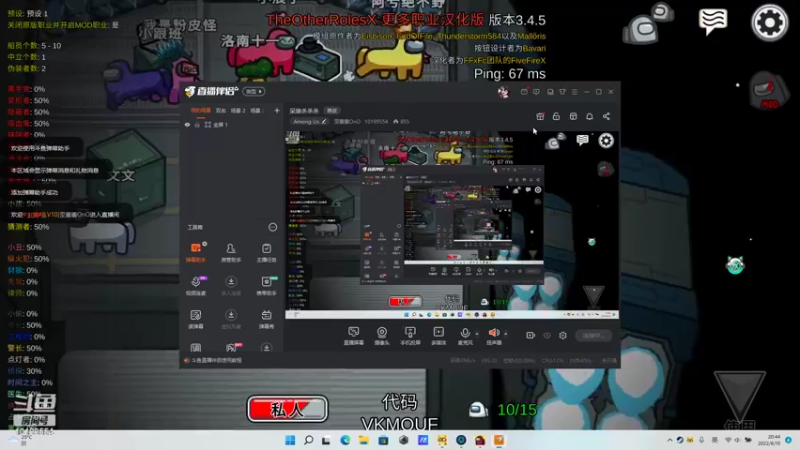Image resolution: width=800 pixels, height=450 pixels.
Task: Open the mail icon in streaming app title bar
Action: (524, 92)
